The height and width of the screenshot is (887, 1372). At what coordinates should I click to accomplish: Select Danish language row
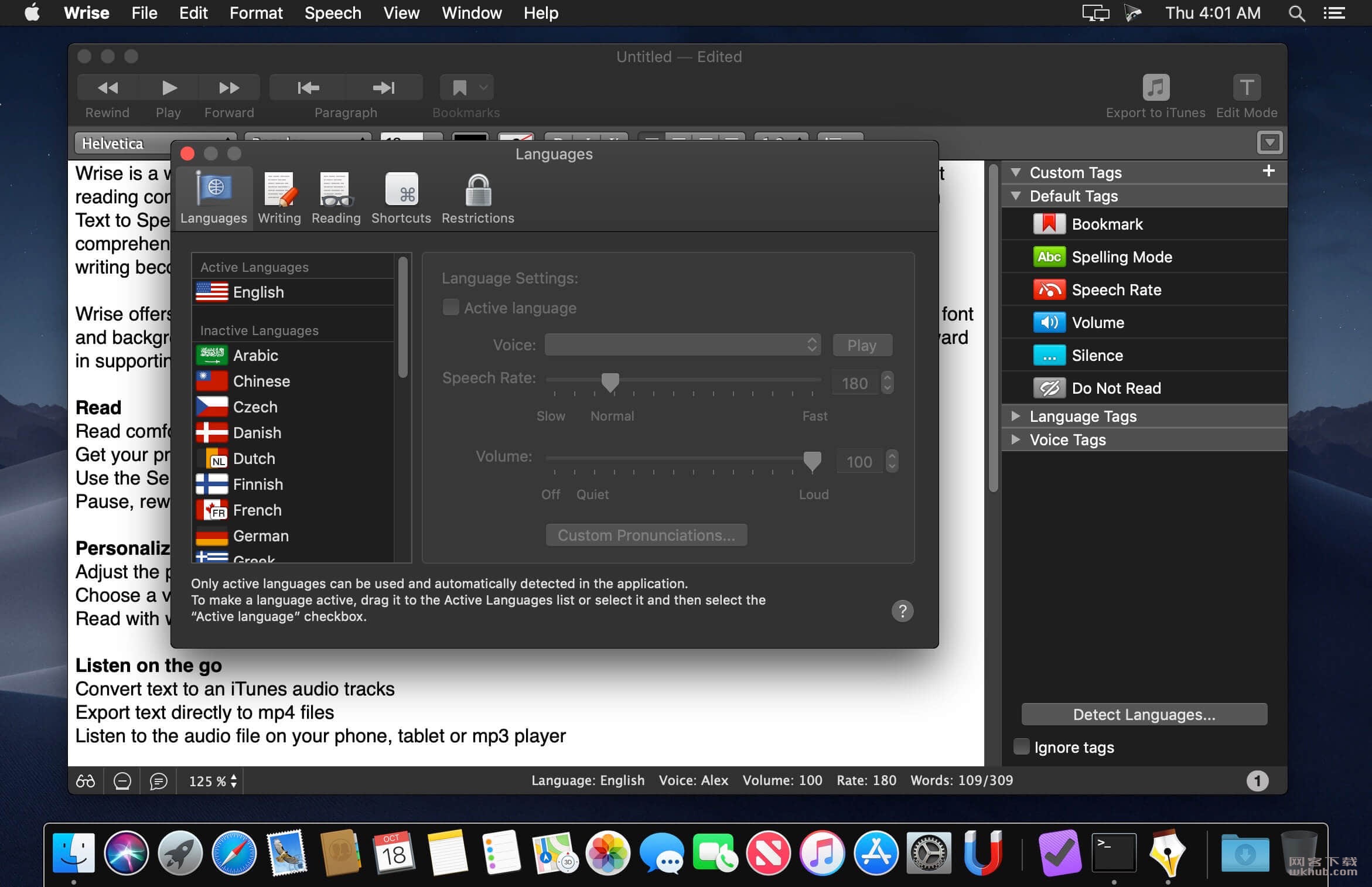point(293,432)
